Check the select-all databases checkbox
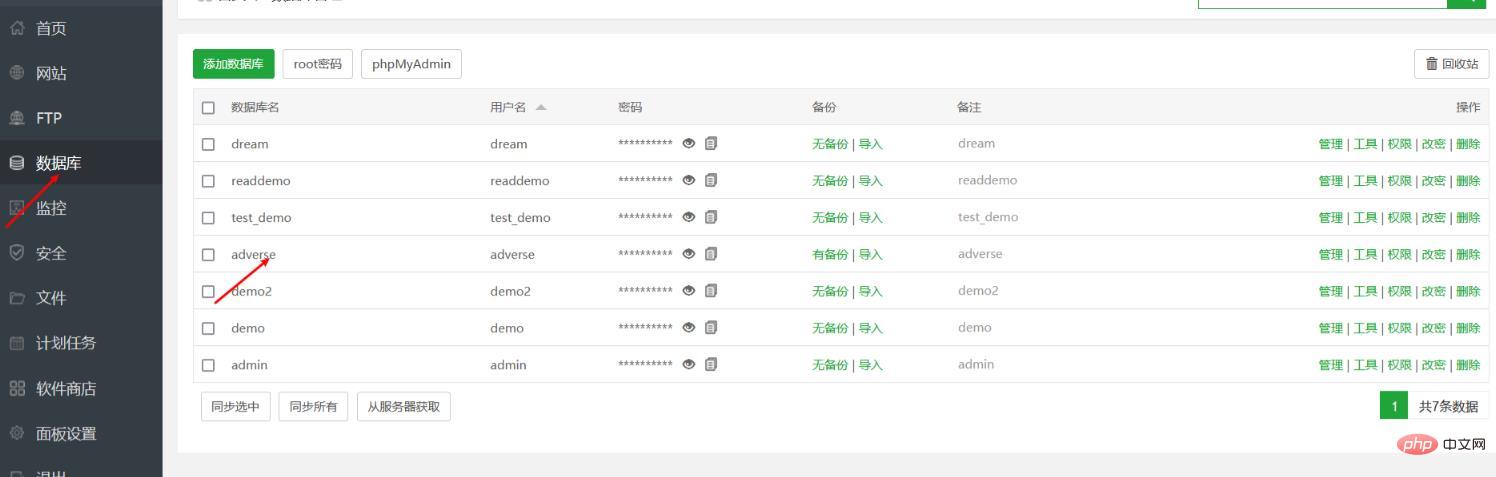The image size is (1496, 477). coord(208,107)
